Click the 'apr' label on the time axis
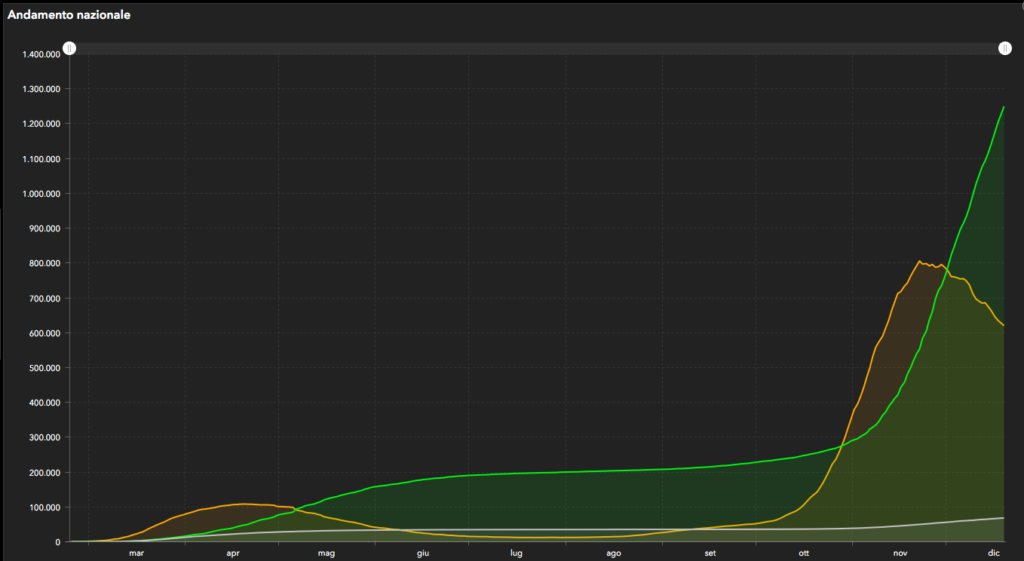 [233, 552]
